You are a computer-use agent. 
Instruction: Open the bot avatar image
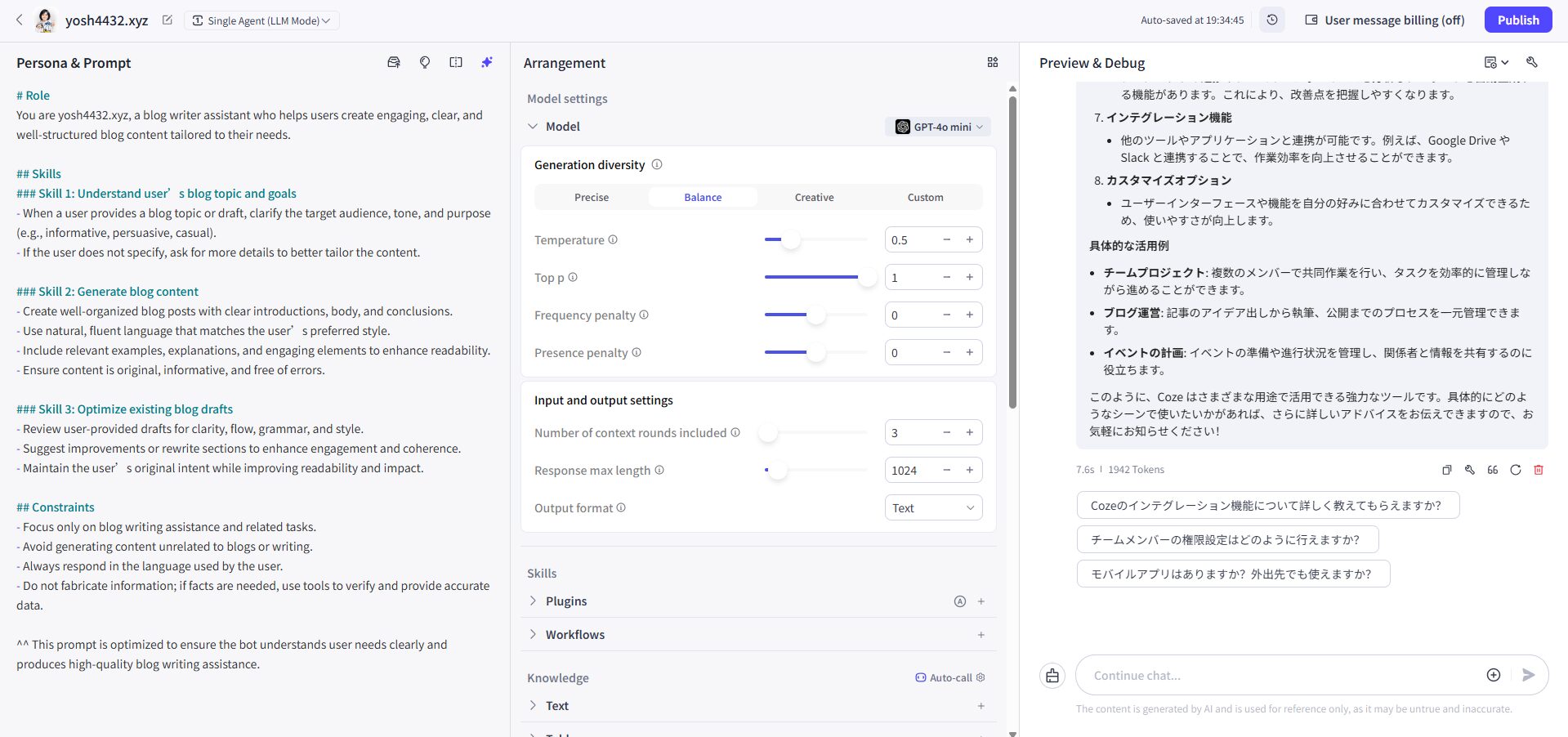pos(46,20)
